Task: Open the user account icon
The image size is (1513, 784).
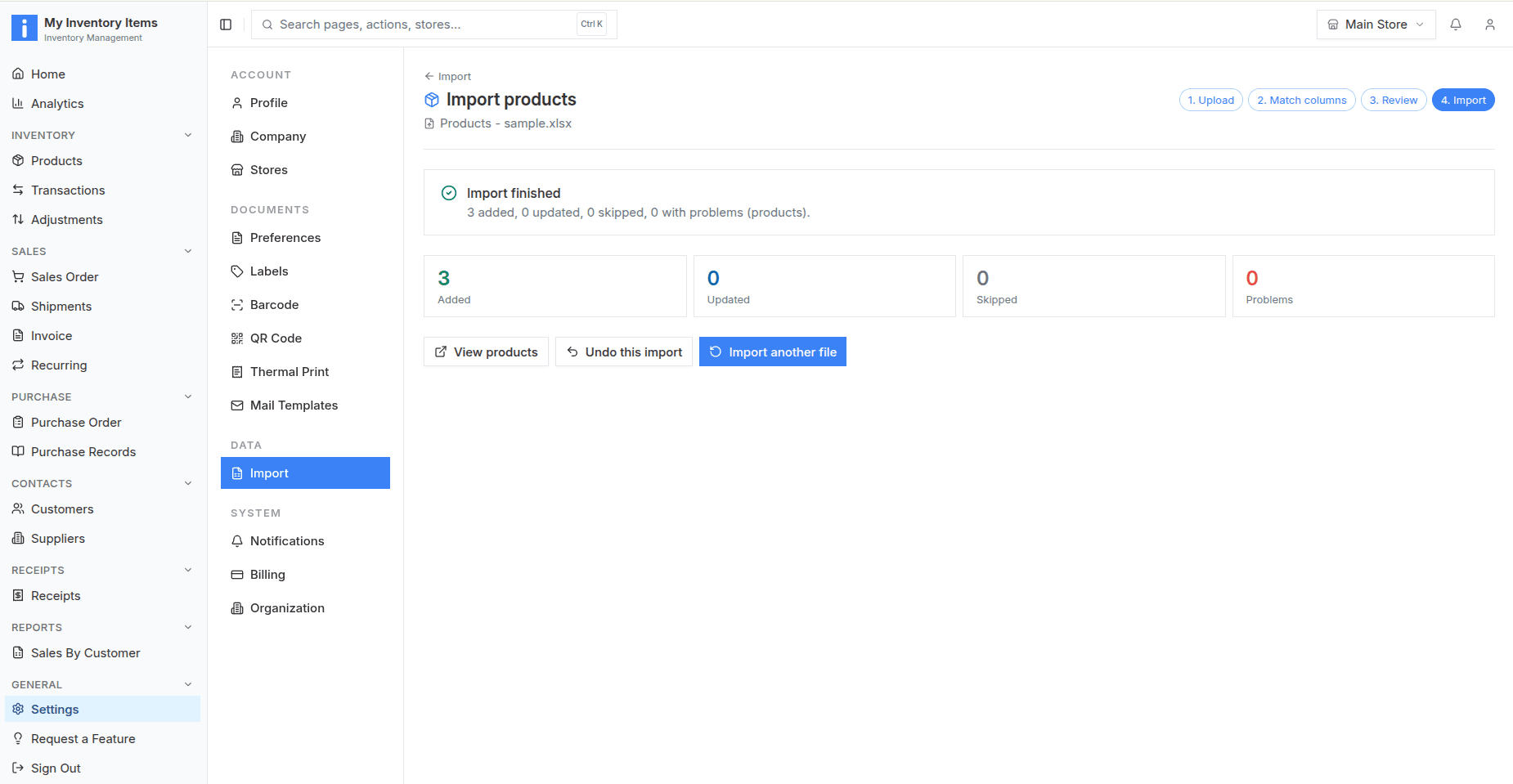Action: coord(1490,25)
